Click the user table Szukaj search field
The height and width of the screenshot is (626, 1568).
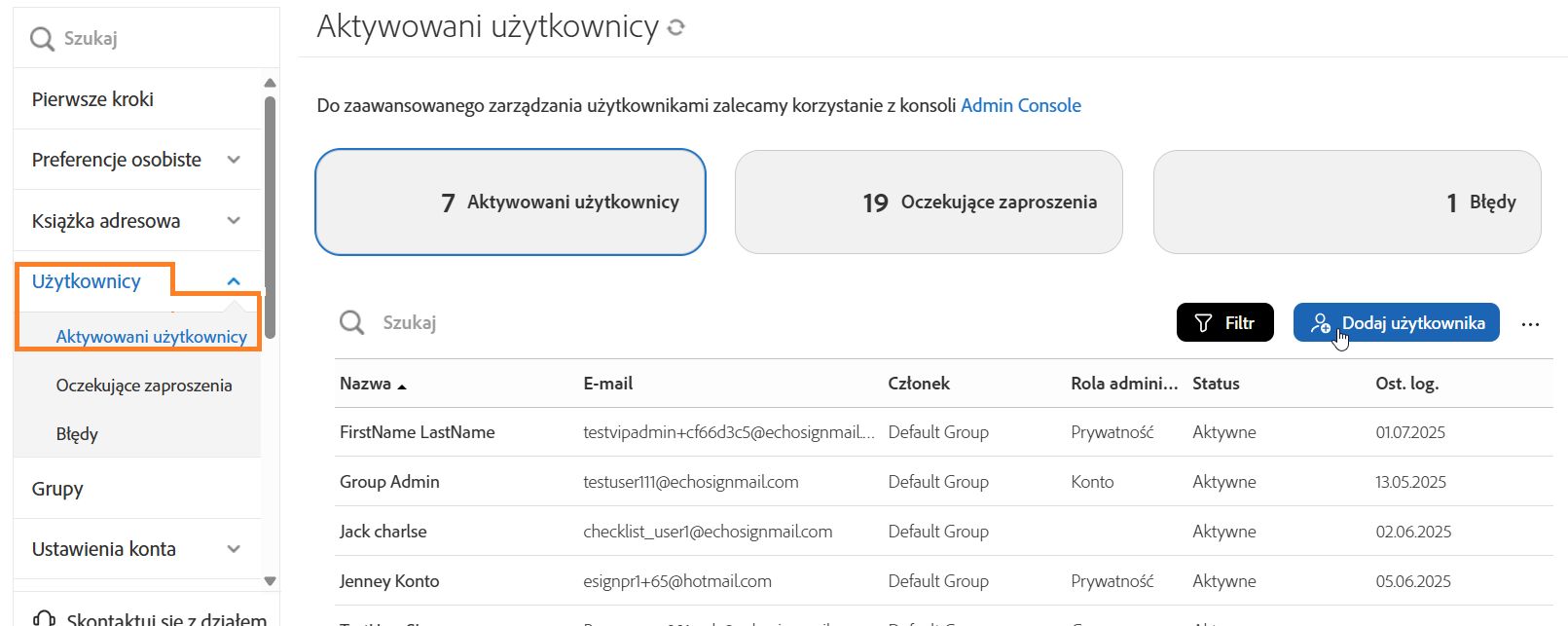click(749, 322)
